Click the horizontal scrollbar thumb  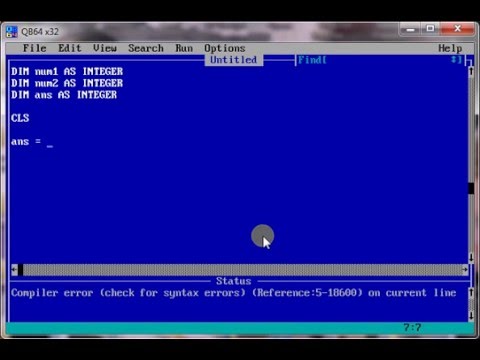20,270
